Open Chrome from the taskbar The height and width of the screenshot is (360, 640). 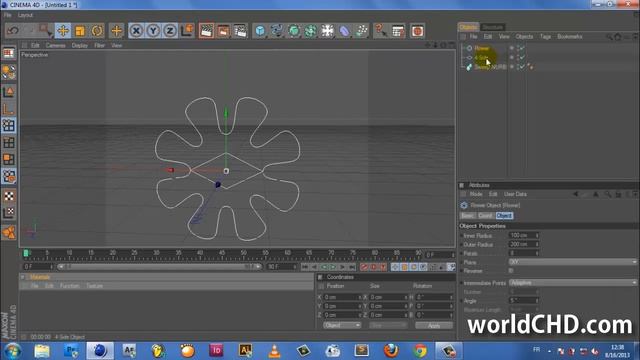tap(420, 351)
